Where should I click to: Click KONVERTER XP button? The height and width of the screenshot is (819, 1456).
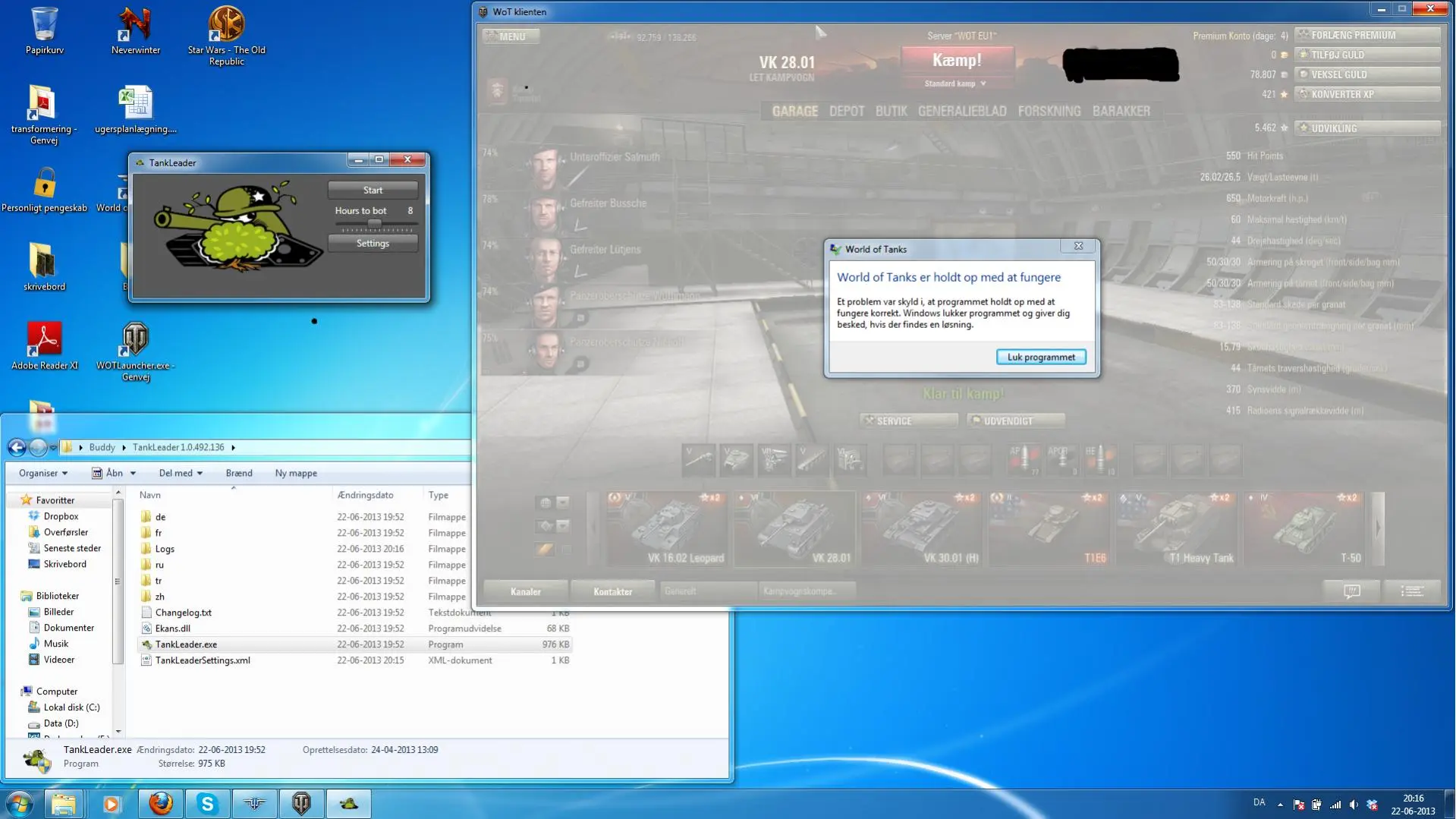1367,94
